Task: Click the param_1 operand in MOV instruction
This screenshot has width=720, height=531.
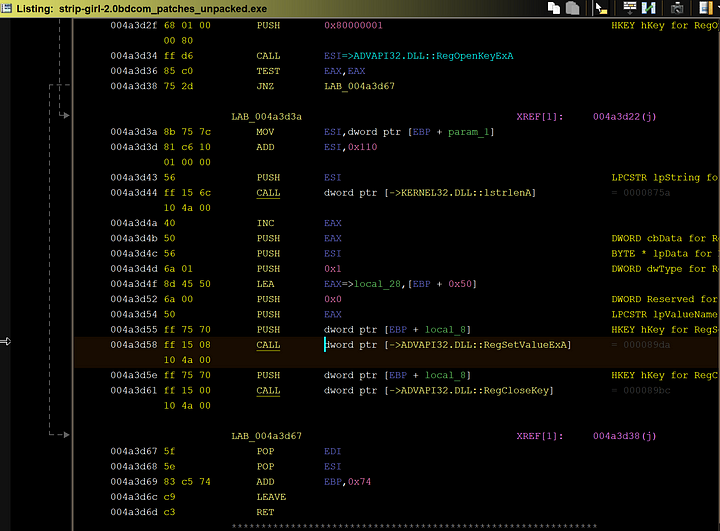Action: (x=468, y=132)
